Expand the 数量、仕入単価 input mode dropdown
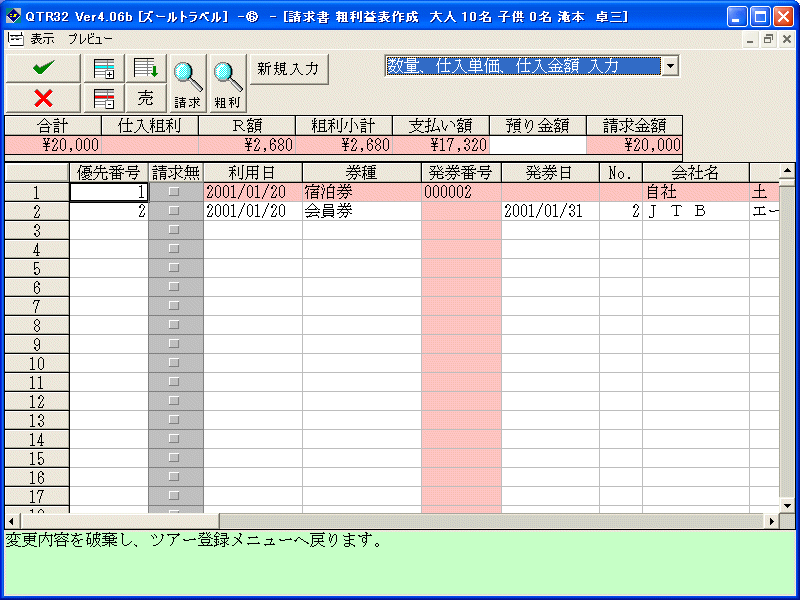The height and width of the screenshot is (600, 800). point(670,66)
